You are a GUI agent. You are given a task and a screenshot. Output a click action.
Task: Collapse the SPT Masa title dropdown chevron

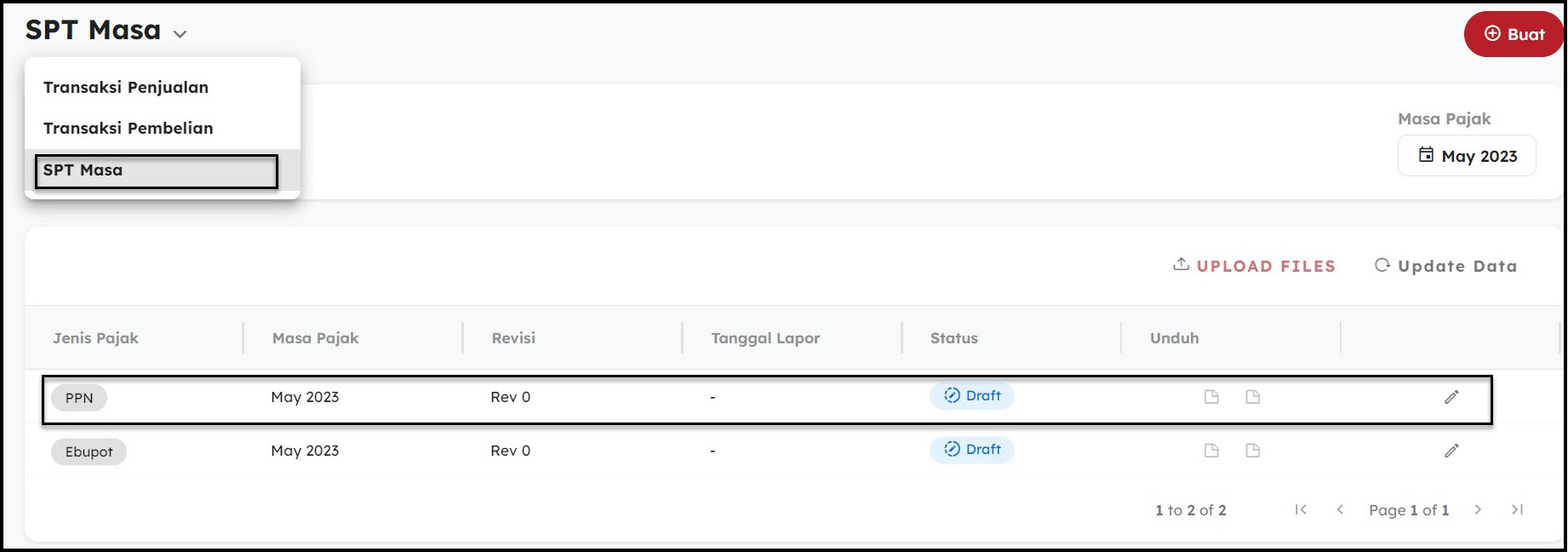[x=180, y=34]
